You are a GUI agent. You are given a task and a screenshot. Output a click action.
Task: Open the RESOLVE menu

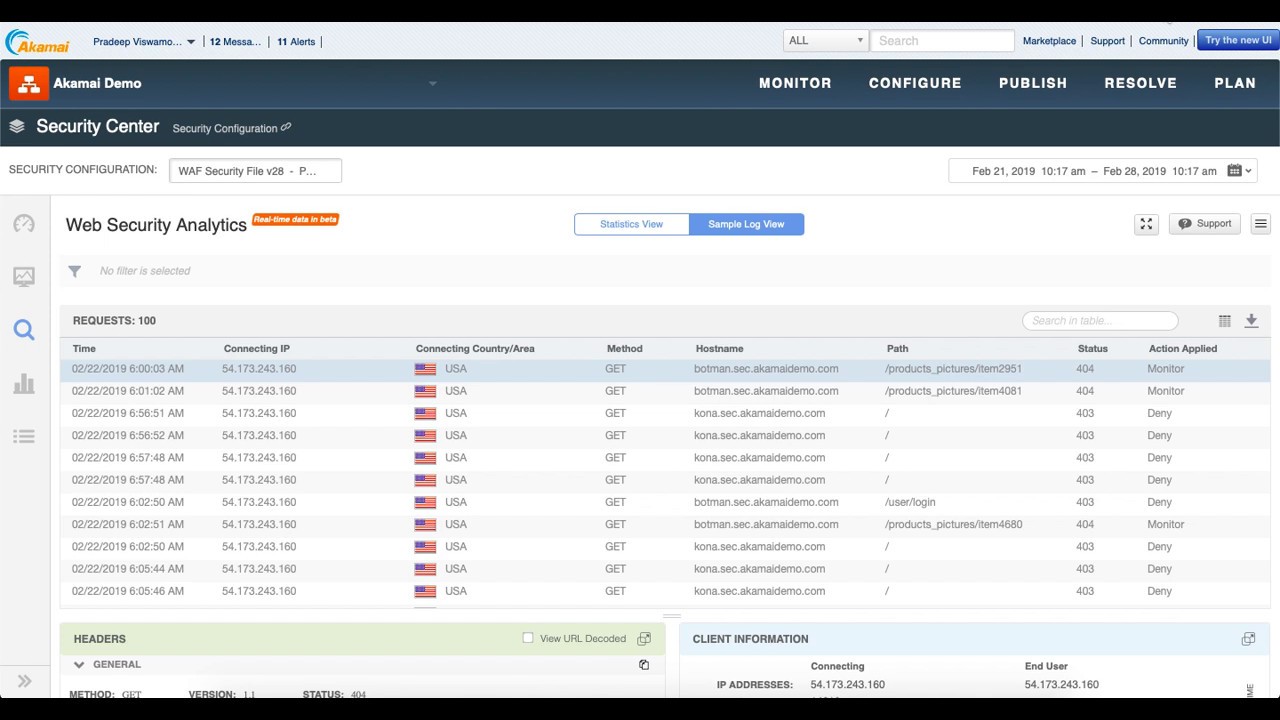1140,83
